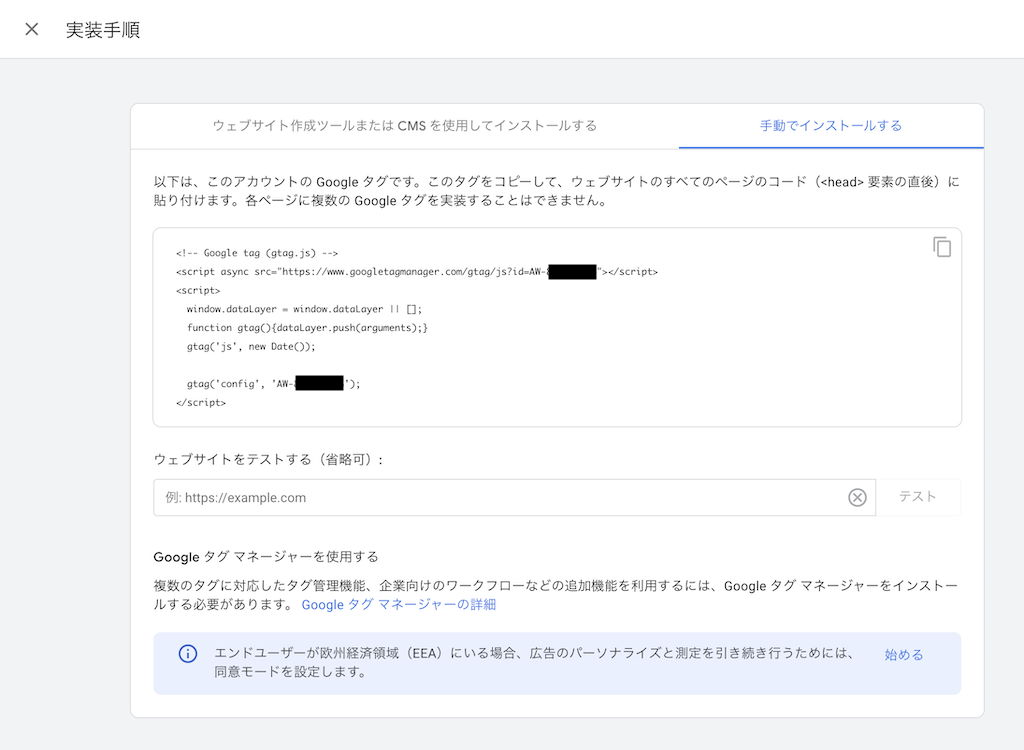This screenshot has height=750, width=1024.
Task: Click the opening "<script>" code line
Action: point(198,290)
